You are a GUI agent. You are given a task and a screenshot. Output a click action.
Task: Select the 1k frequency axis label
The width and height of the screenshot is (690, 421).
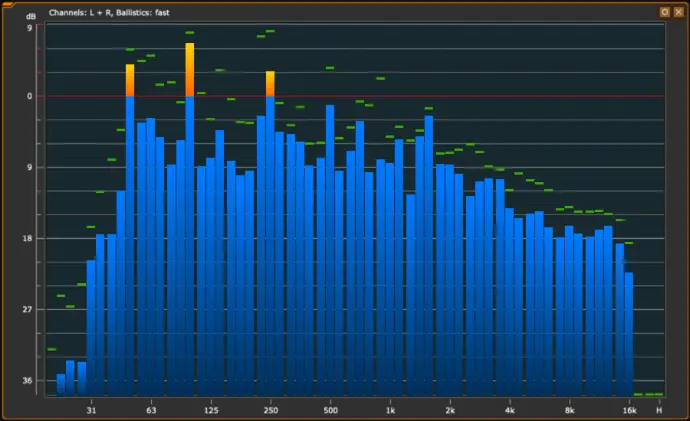coord(390,410)
